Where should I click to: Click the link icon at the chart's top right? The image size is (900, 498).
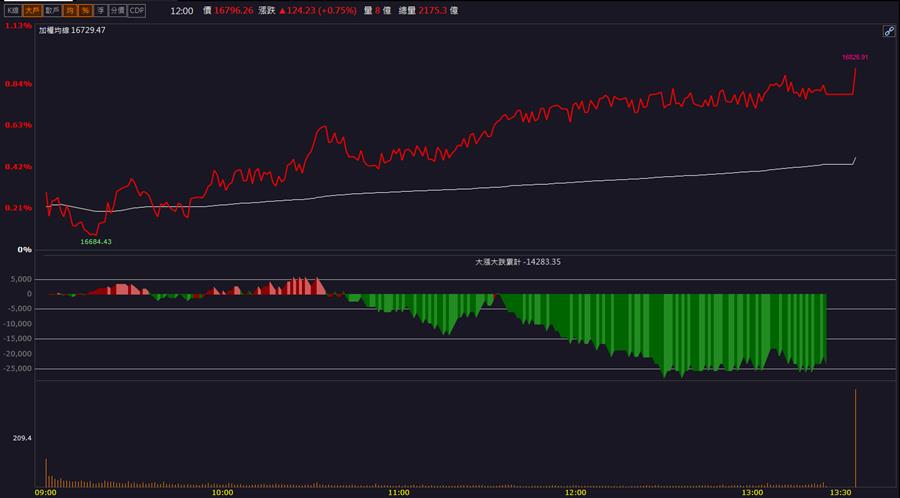889,32
